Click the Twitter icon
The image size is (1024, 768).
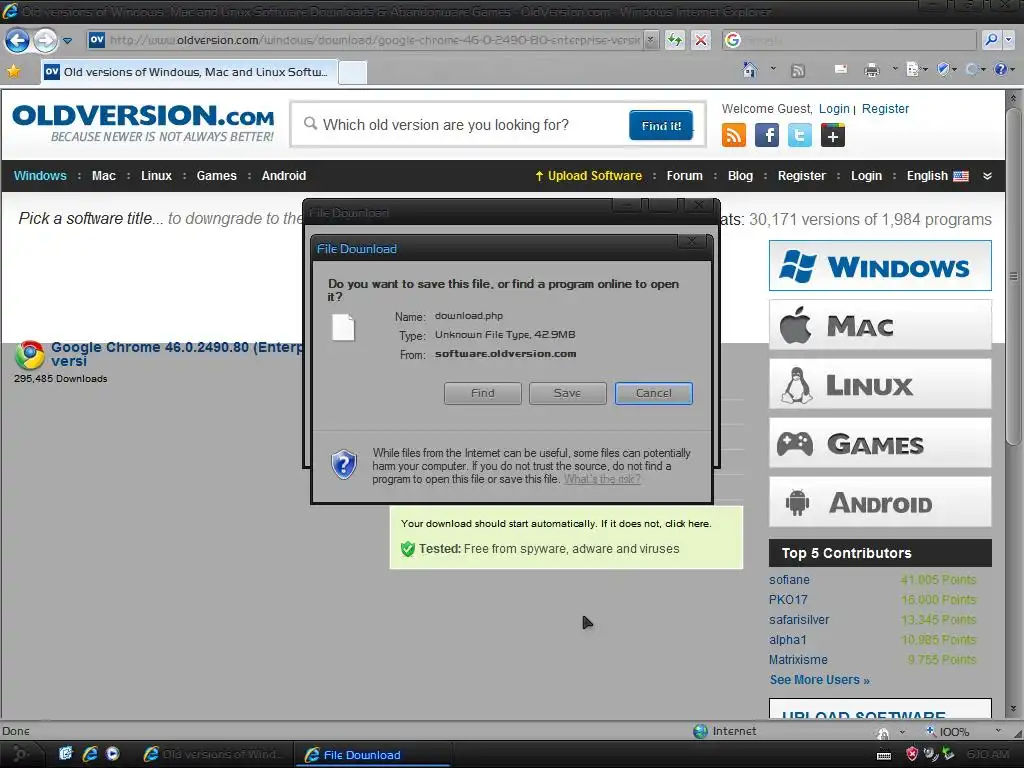(x=799, y=136)
